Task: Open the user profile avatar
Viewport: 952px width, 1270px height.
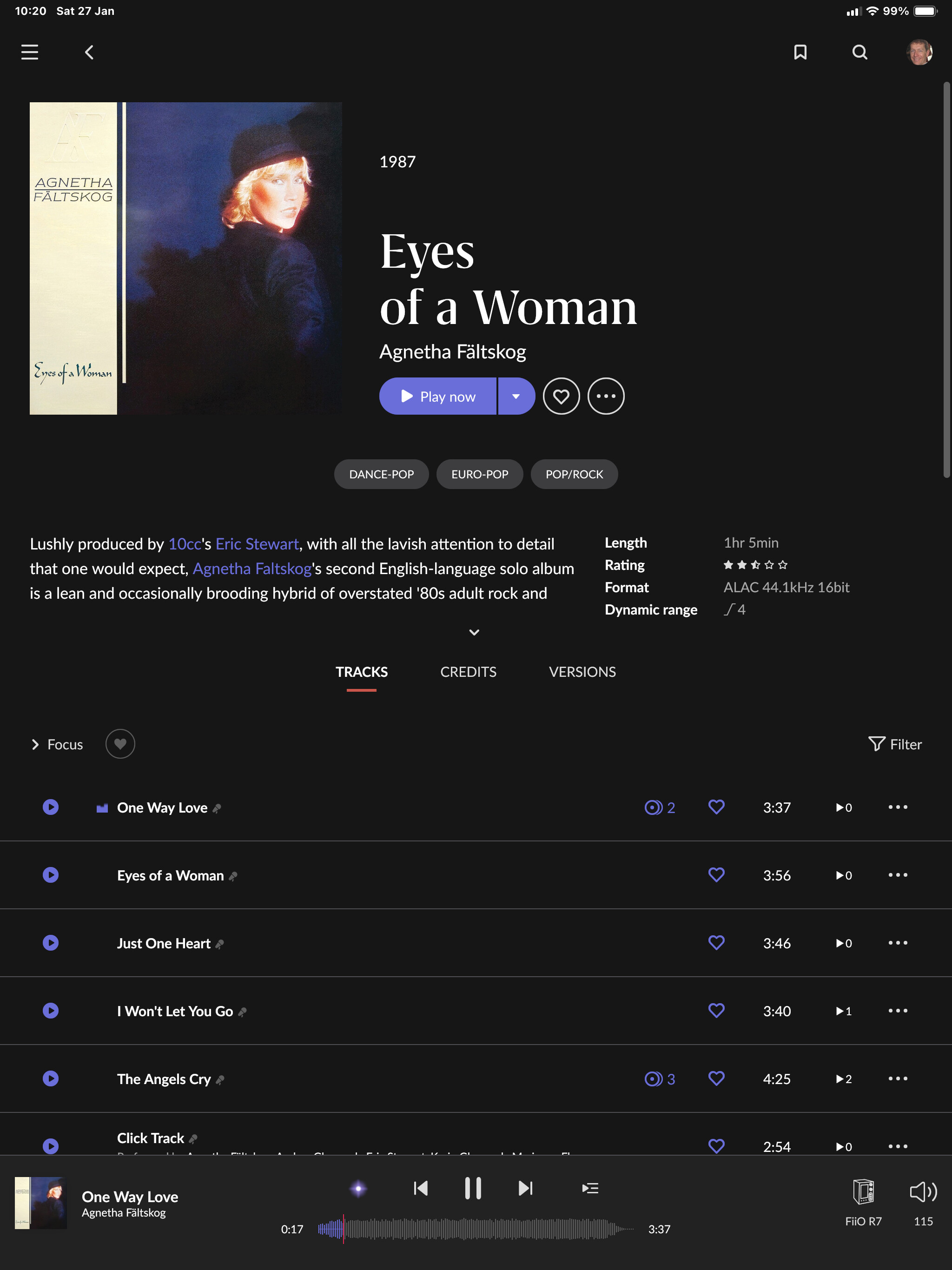Action: click(x=919, y=52)
